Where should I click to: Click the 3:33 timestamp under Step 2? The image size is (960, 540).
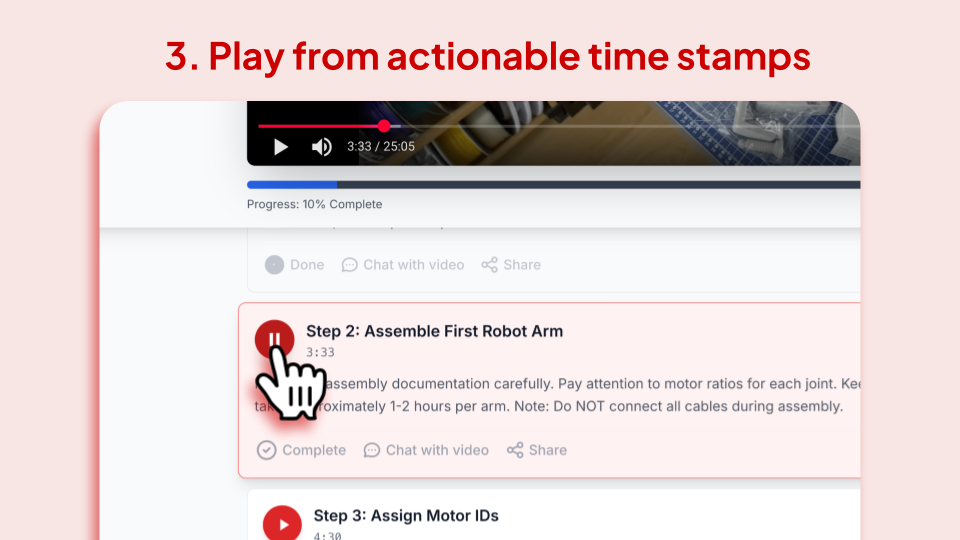[x=320, y=352]
